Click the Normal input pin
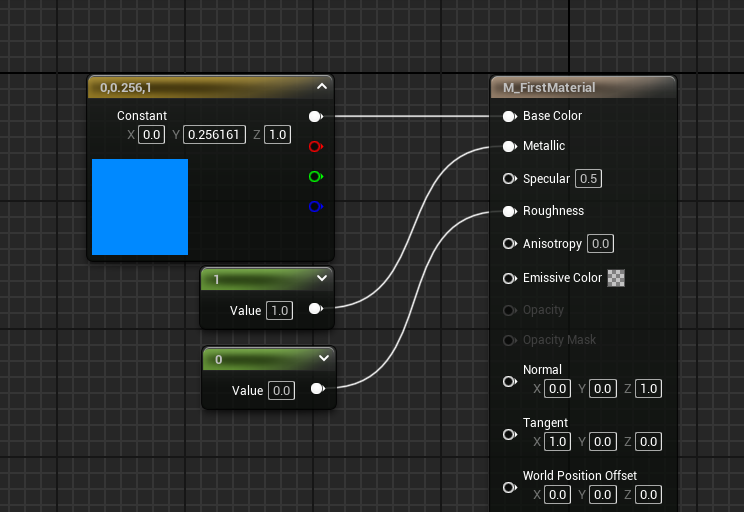744x512 pixels. coord(510,382)
